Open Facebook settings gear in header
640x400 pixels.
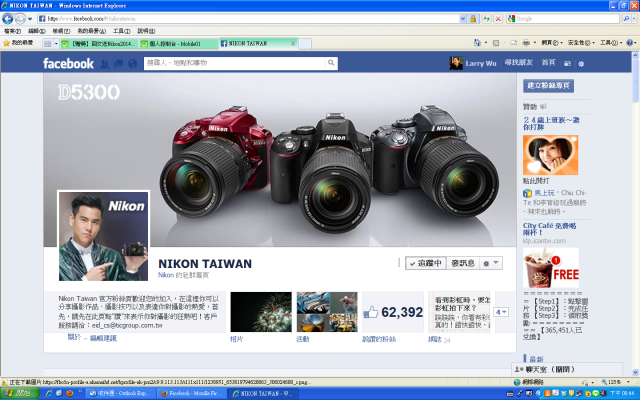(581, 64)
